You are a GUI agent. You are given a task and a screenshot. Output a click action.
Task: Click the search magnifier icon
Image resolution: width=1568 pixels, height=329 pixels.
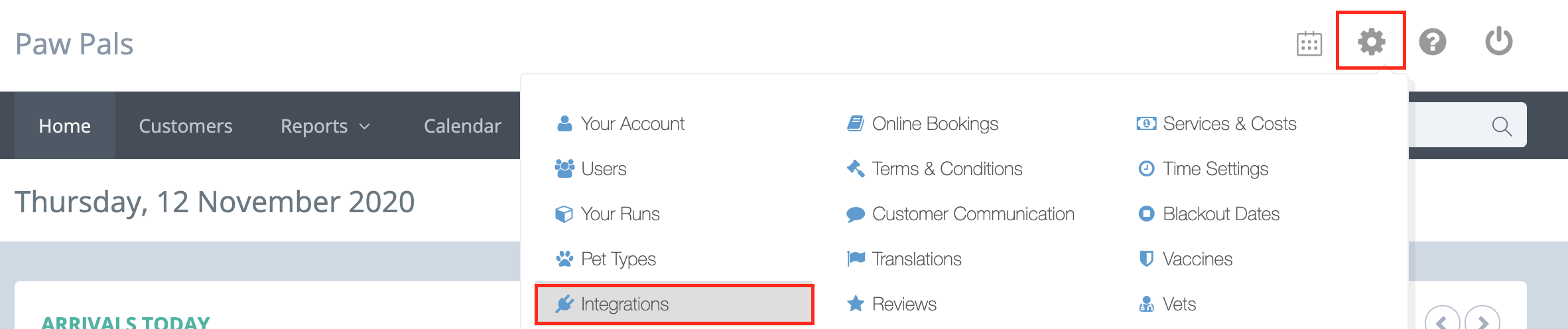[1502, 126]
